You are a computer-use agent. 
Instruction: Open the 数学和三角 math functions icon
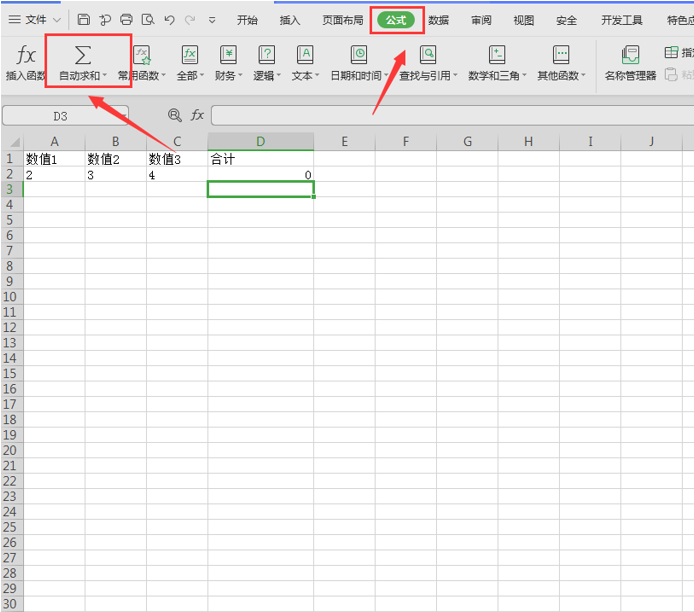pyautogui.click(x=497, y=55)
